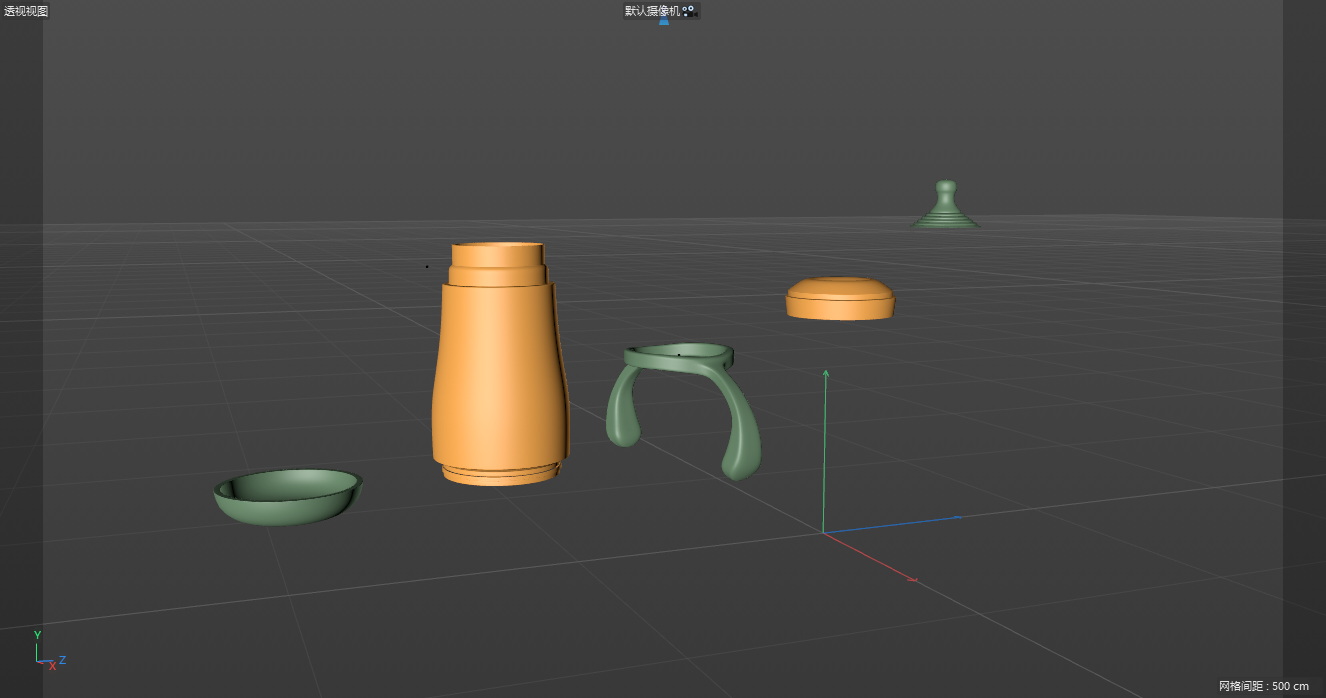Click the 默认摄像机 camera label
This screenshot has width=1326, height=698.
coord(652,11)
